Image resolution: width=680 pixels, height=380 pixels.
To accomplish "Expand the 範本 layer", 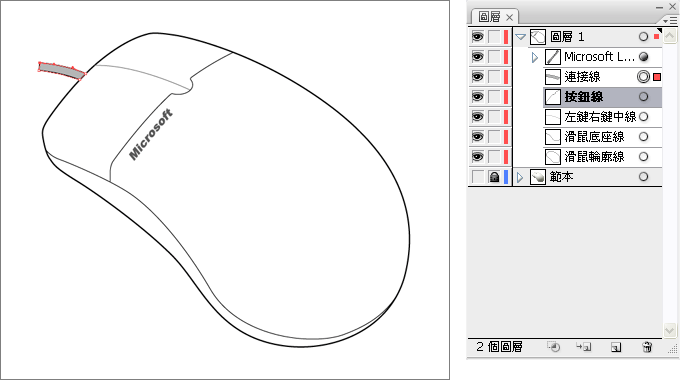I will (x=520, y=177).
